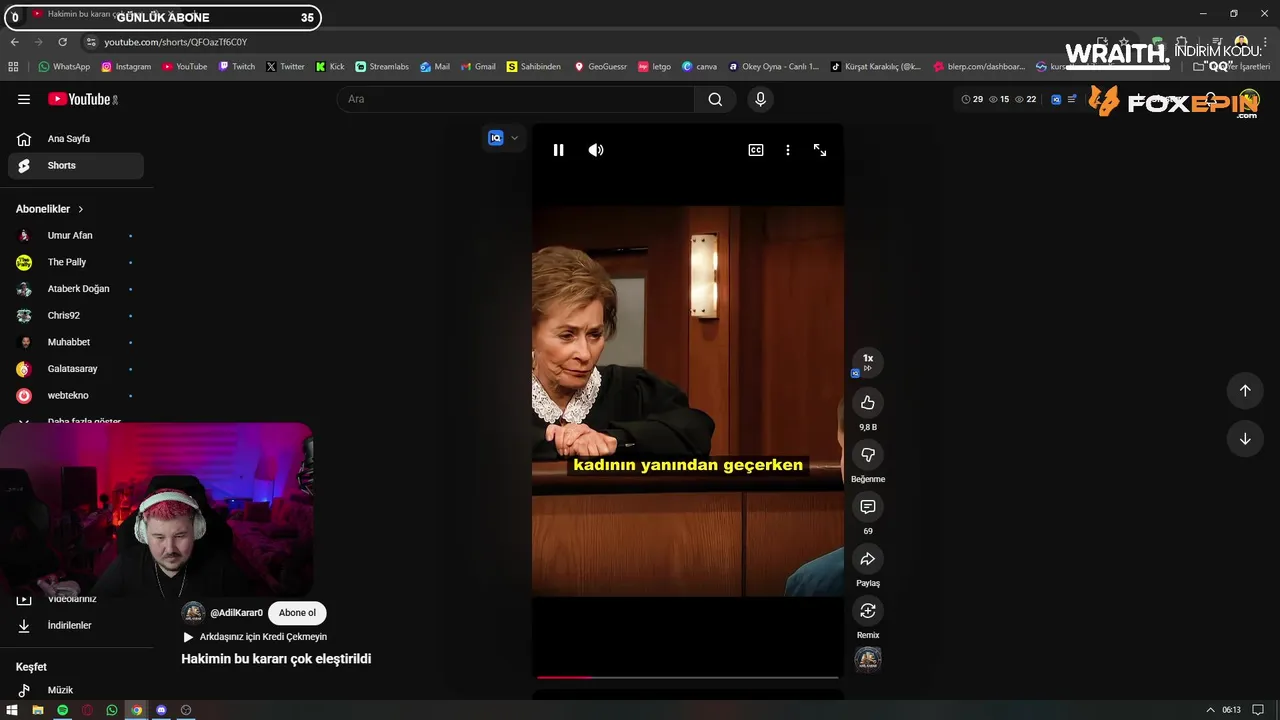Image resolution: width=1280 pixels, height=720 pixels.
Task: Open the comments with 69 replies
Action: [868, 507]
